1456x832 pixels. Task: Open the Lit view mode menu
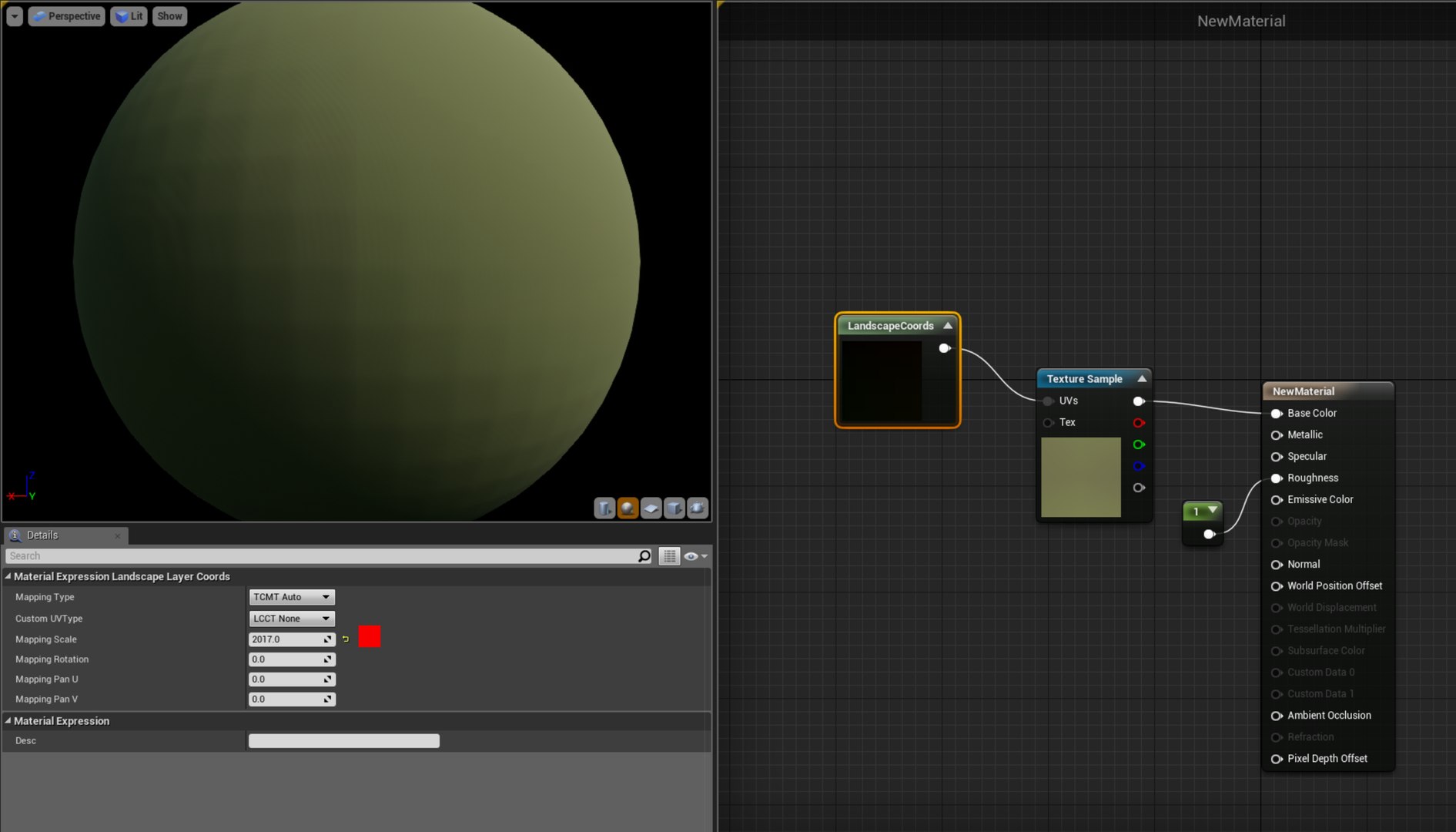coord(129,15)
